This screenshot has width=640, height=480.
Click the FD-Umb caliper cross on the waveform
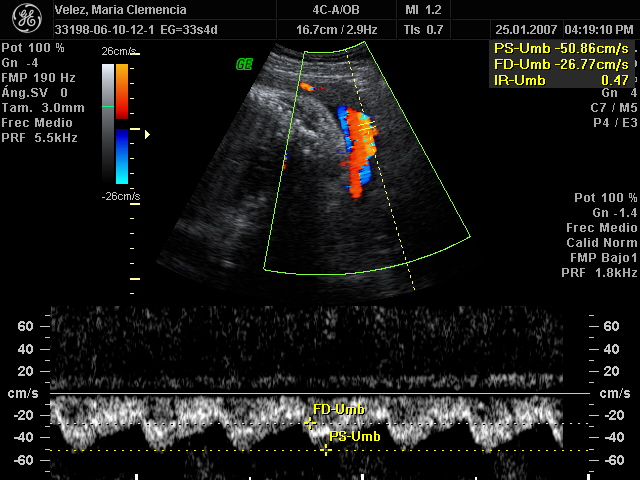pos(309,424)
